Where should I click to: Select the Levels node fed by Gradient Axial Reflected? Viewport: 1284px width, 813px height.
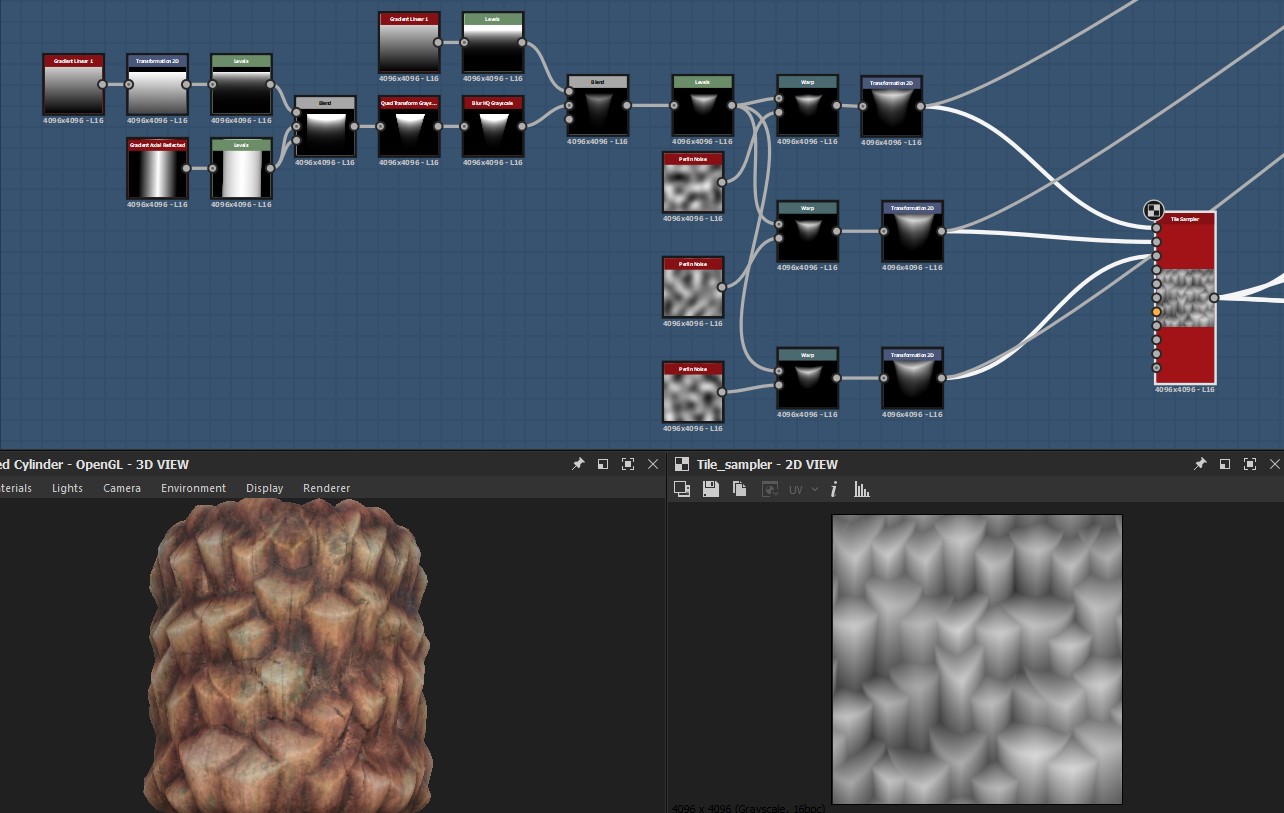pyautogui.click(x=242, y=168)
